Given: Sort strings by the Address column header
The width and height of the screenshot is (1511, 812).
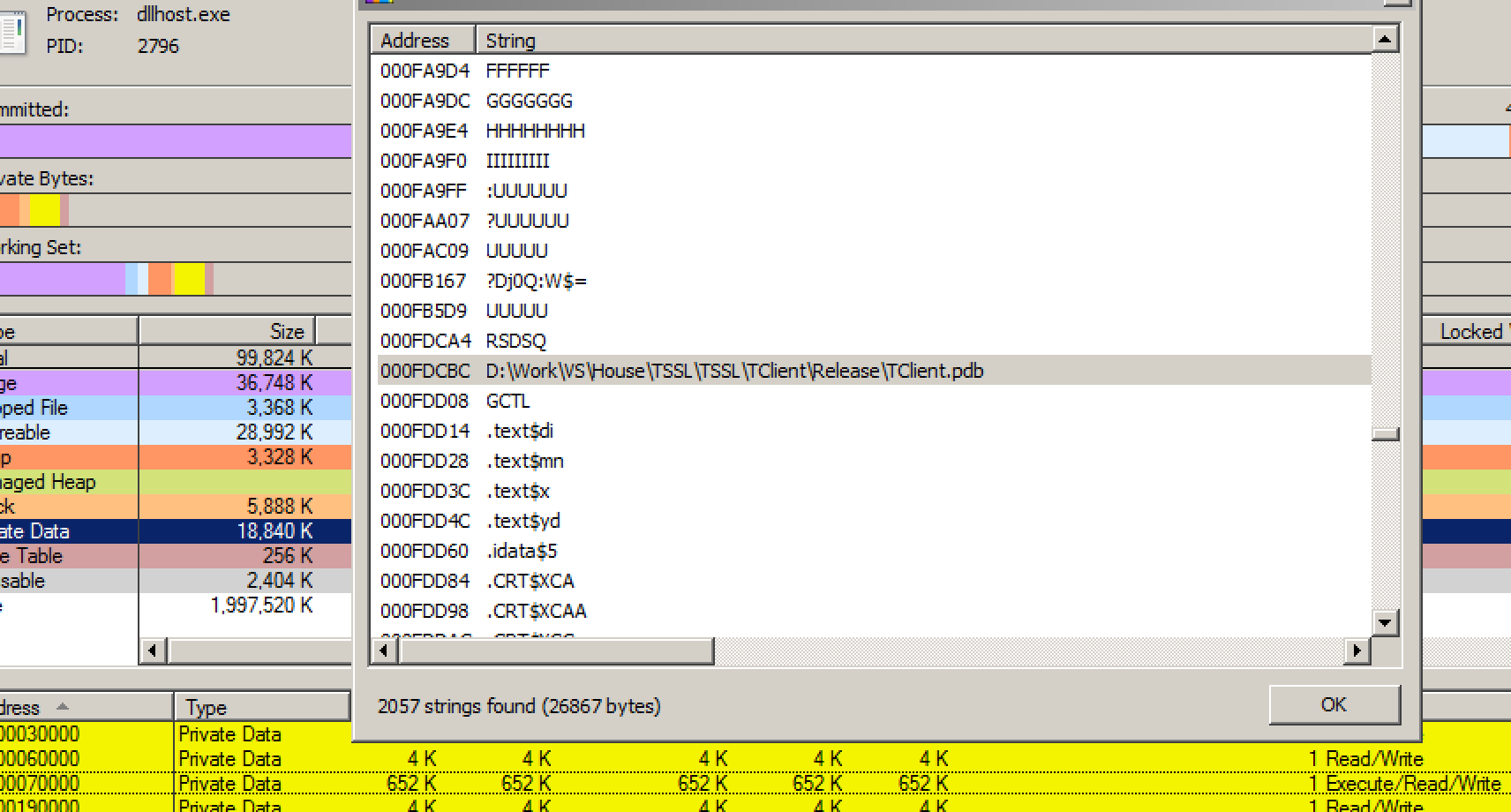Looking at the screenshot, I should (x=422, y=41).
